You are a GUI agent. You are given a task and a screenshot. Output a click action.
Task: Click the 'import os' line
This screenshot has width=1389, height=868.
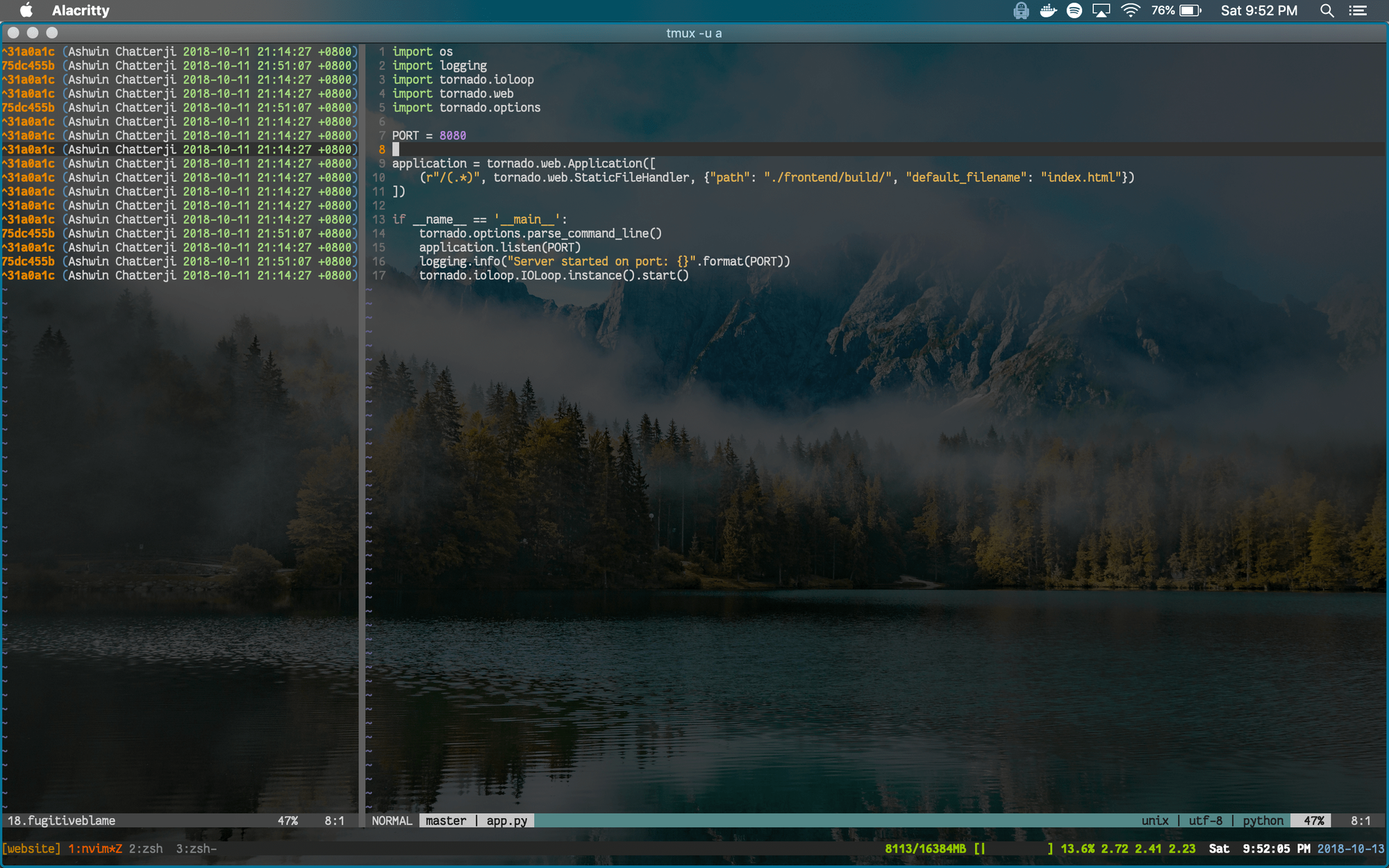(422, 51)
